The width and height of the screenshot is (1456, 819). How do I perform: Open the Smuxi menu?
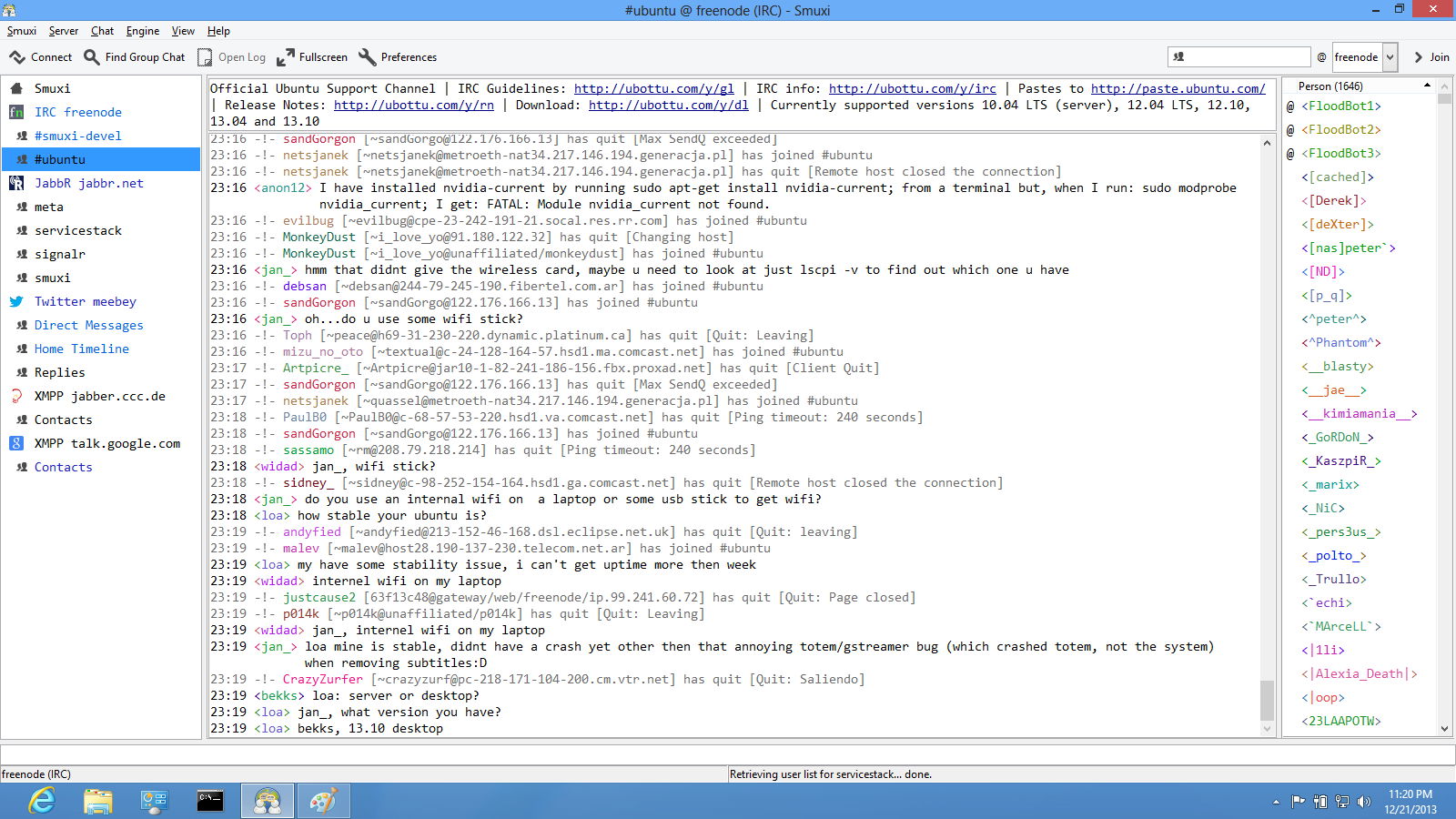pyautogui.click(x=22, y=31)
